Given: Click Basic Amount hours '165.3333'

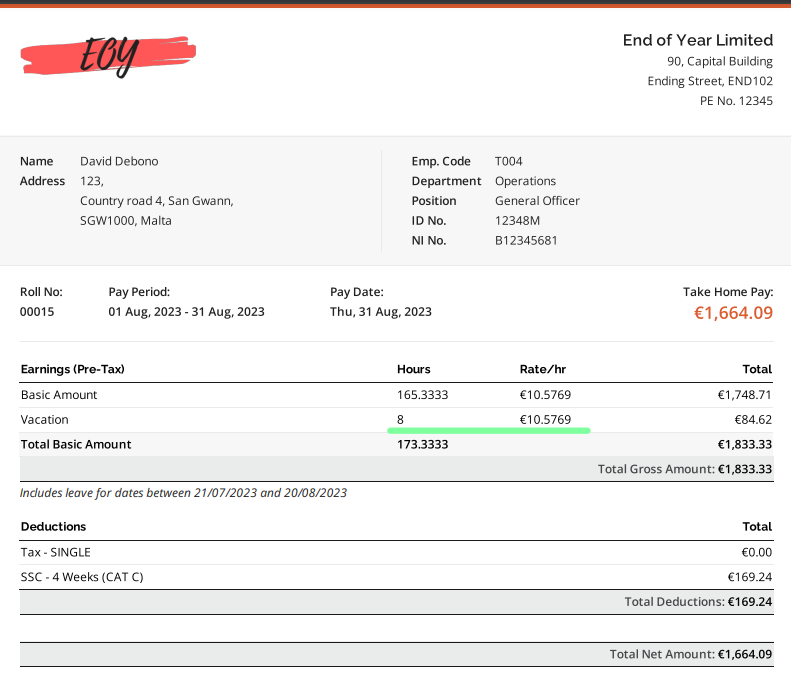Looking at the screenshot, I should (422, 395).
